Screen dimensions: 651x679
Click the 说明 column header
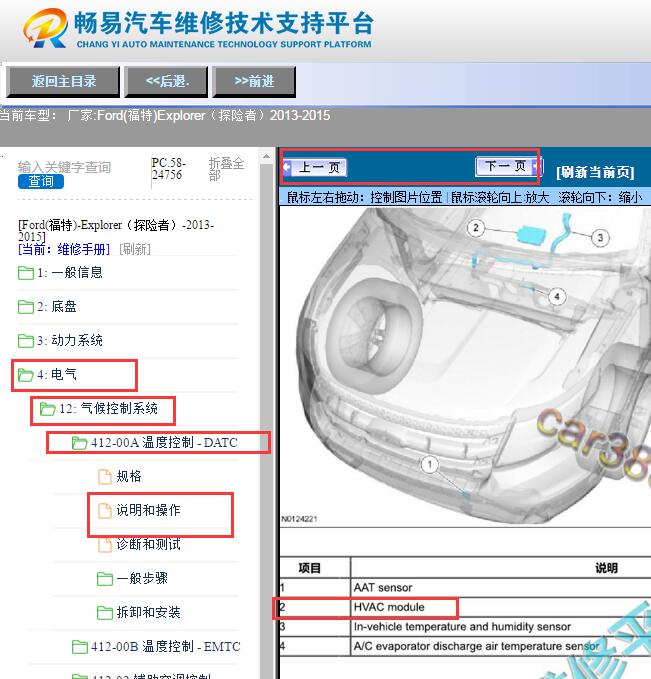[x=606, y=568]
